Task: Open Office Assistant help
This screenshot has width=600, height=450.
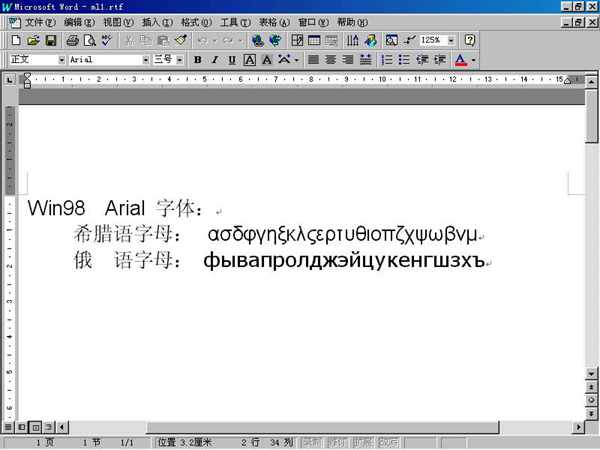Action: tap(470, 40)
